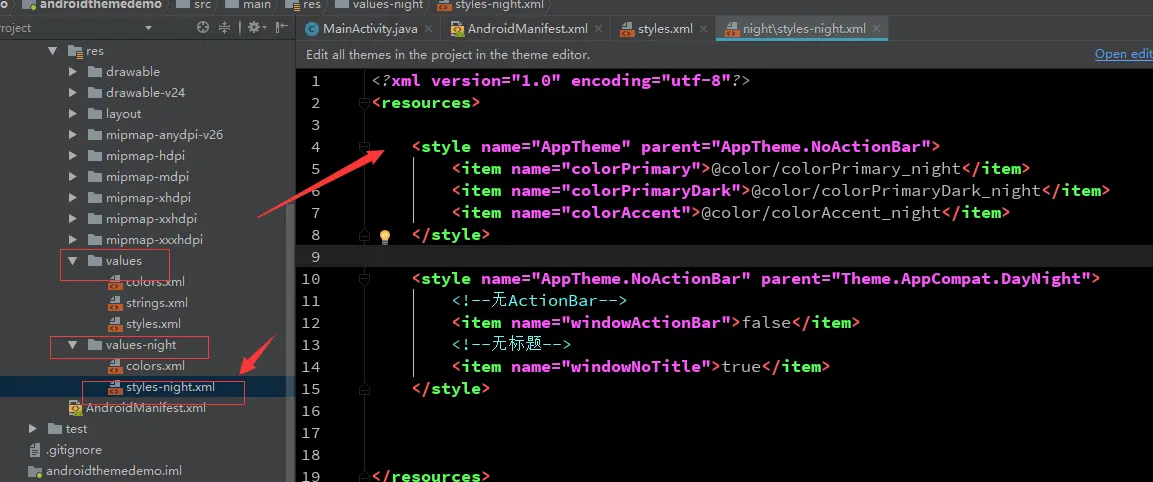The height and width of the screenshot is (482, 1153).
Task: Select colors.xml under values-night folder
Action: [155, 366]
